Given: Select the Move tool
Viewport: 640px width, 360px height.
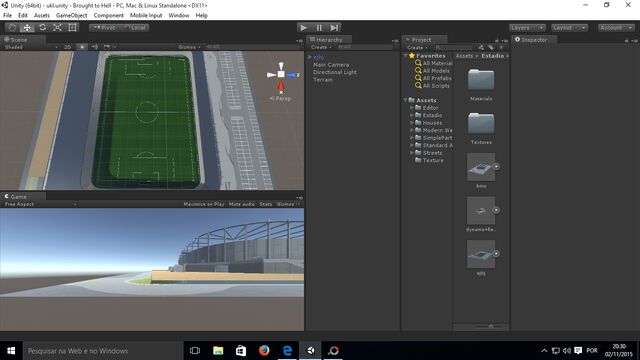Looking at the screenshot, I should click(27, 28).
